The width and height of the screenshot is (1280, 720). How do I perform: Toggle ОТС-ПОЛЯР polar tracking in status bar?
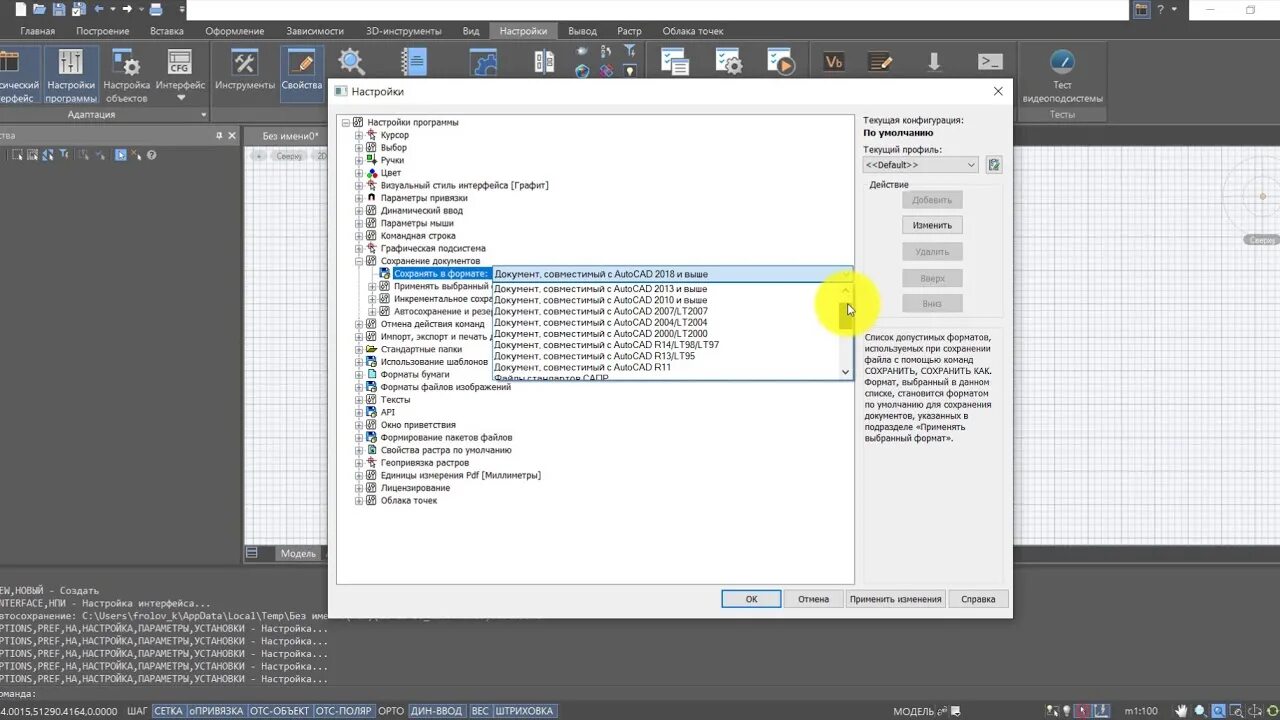344,711
